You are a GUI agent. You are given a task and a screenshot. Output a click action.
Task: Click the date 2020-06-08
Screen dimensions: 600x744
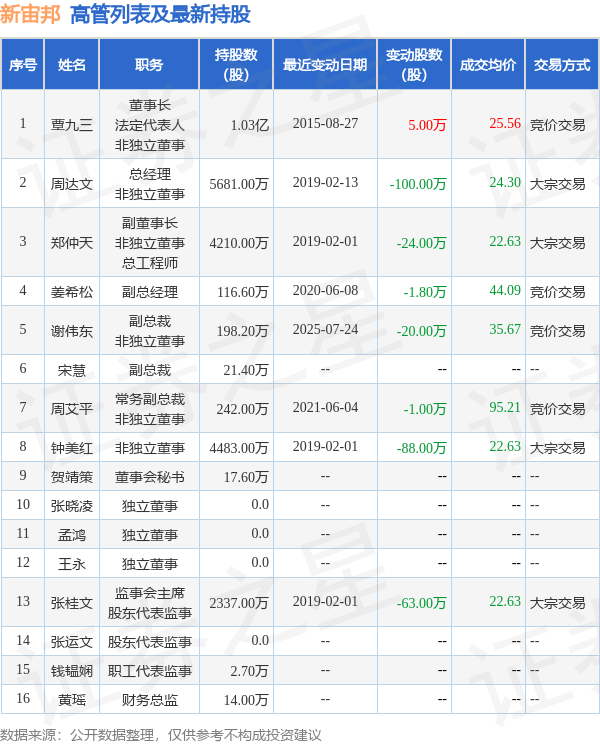click(x=325, y=290)
